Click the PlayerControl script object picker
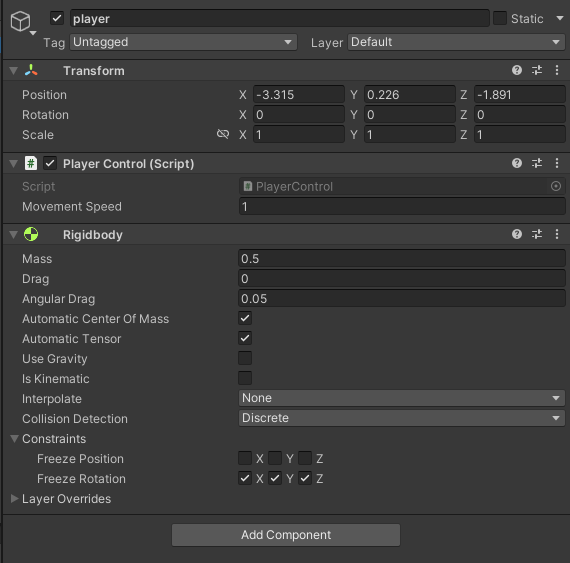570x563 pixels. click(555, 186)
